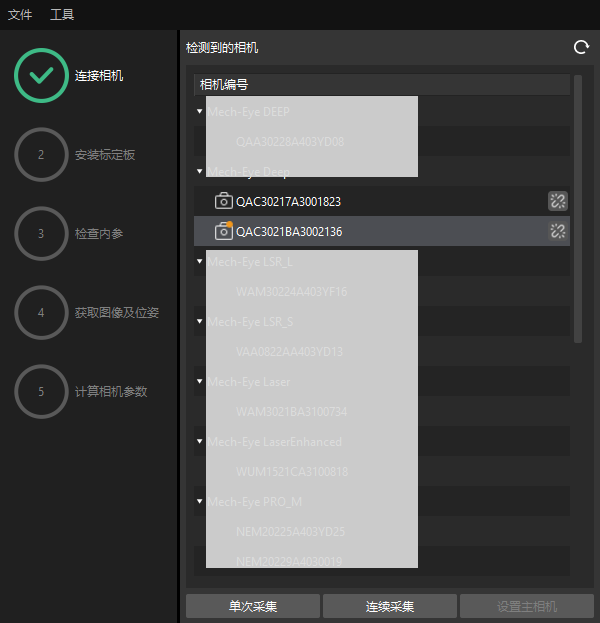Click camera icon beside QAC30217A3001823
Screen dimensions: 600x623
tap(224, 201)
